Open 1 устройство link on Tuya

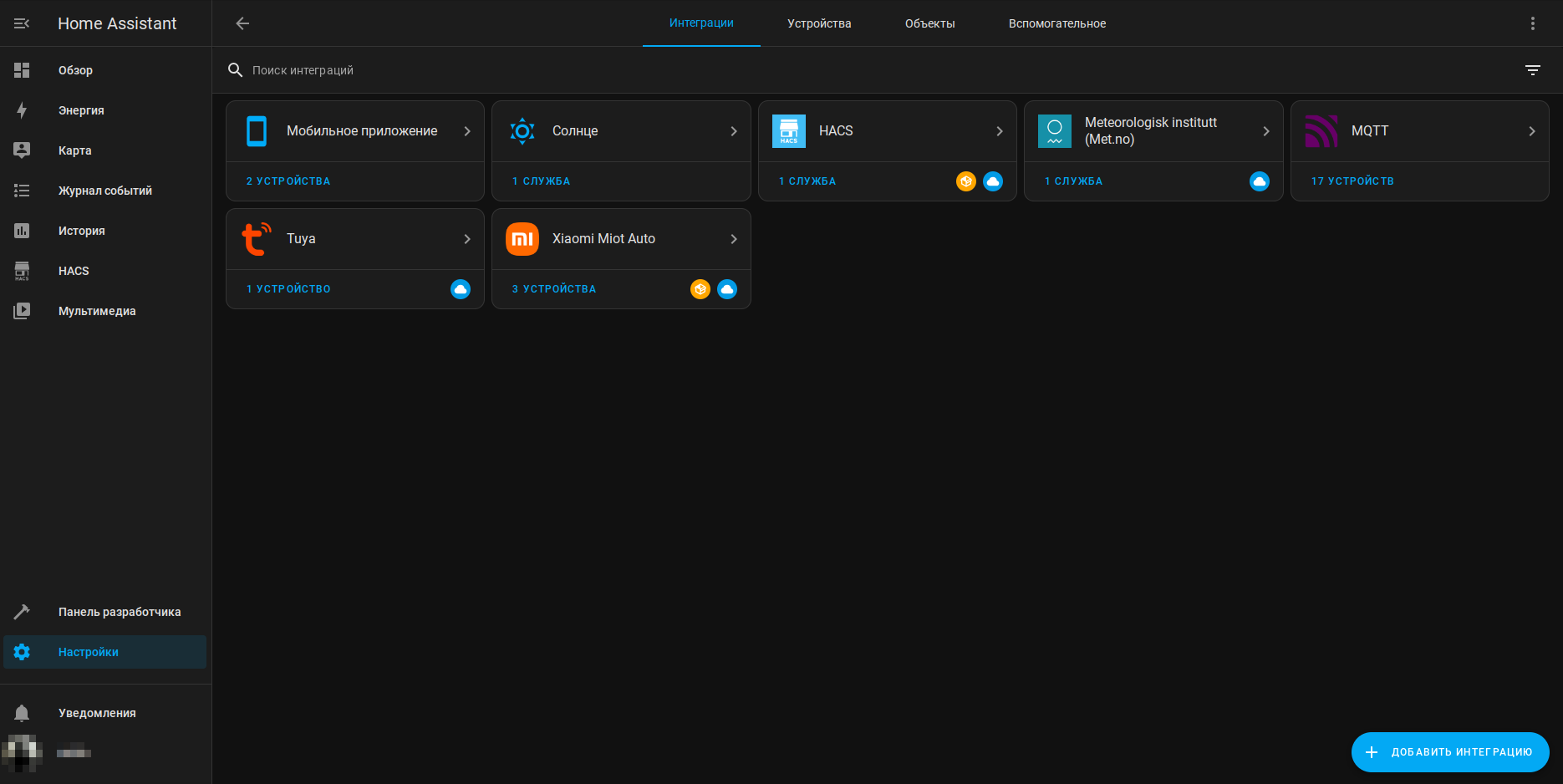pyautogui.click(x=288, y=289)
